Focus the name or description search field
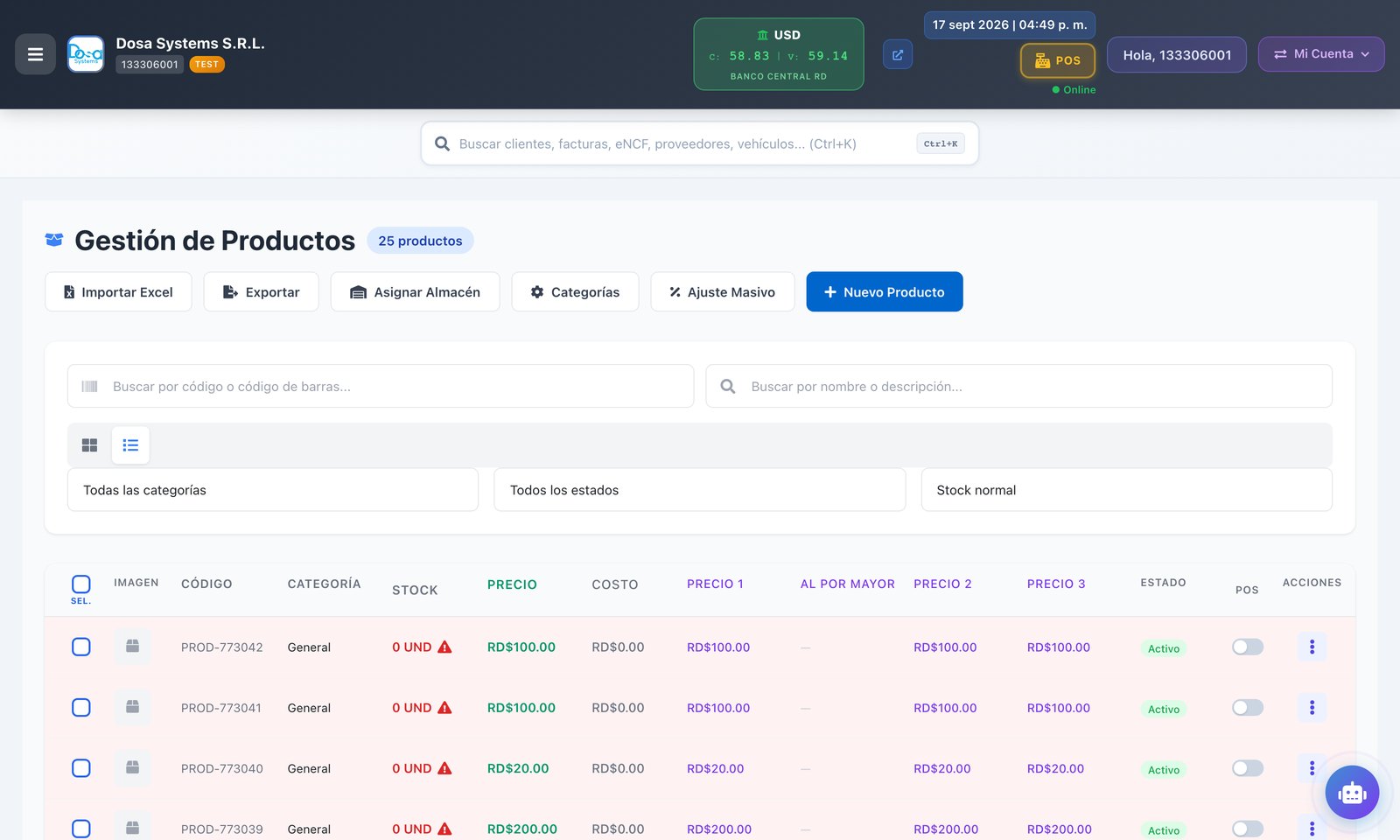Screen dimensions: 1400x840 pos(1019,386)
